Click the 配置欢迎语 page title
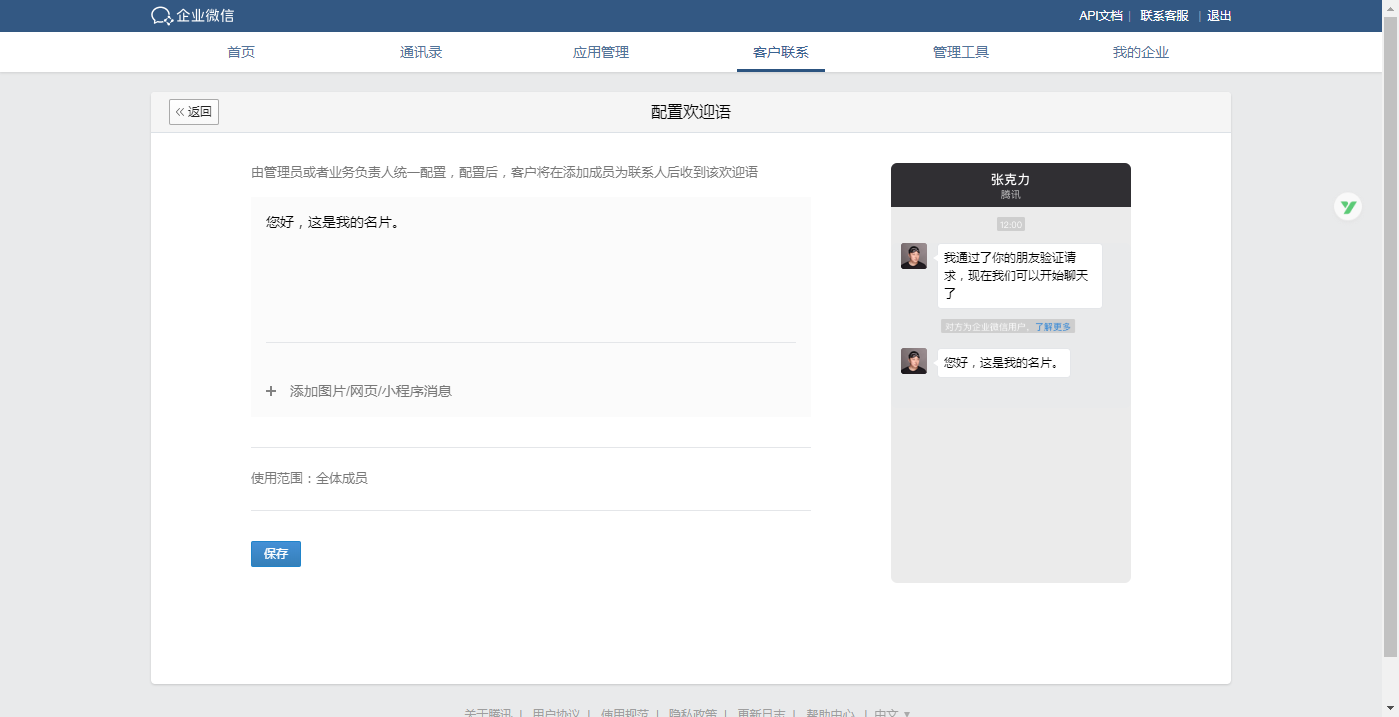The width and height of the screenshot is (1399, 717). click(x=691, y=112)
